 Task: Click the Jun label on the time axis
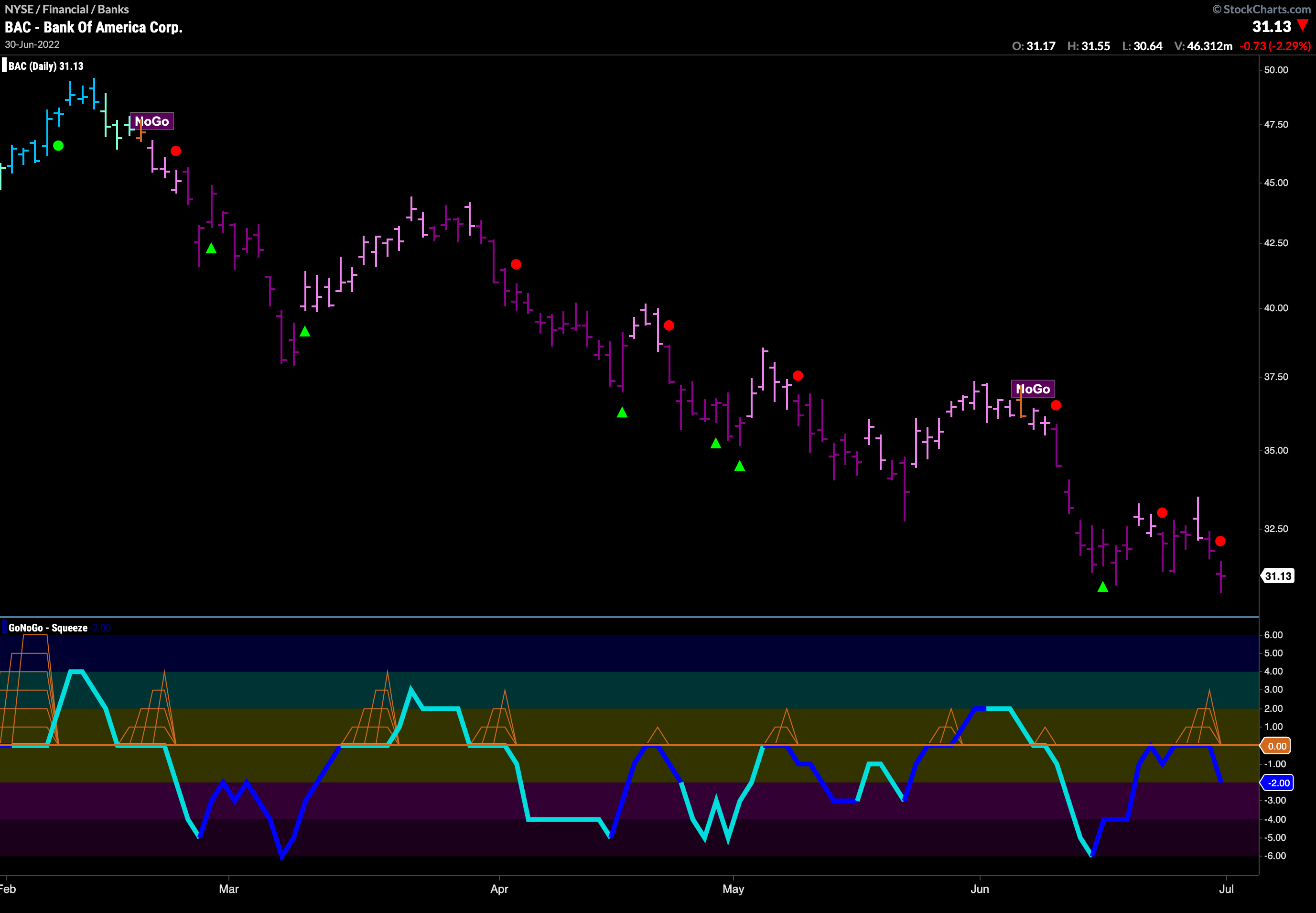tap(980, 889)
